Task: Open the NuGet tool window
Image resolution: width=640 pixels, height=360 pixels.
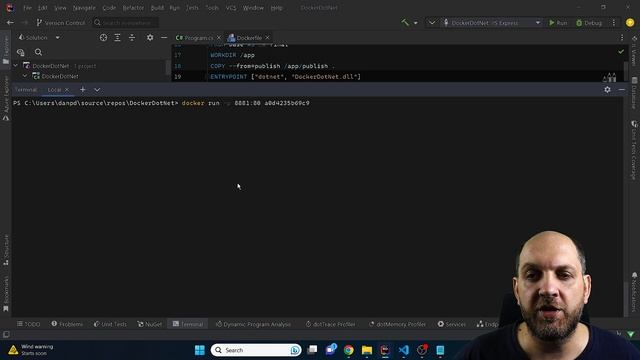Action: (x=149, y=324)
